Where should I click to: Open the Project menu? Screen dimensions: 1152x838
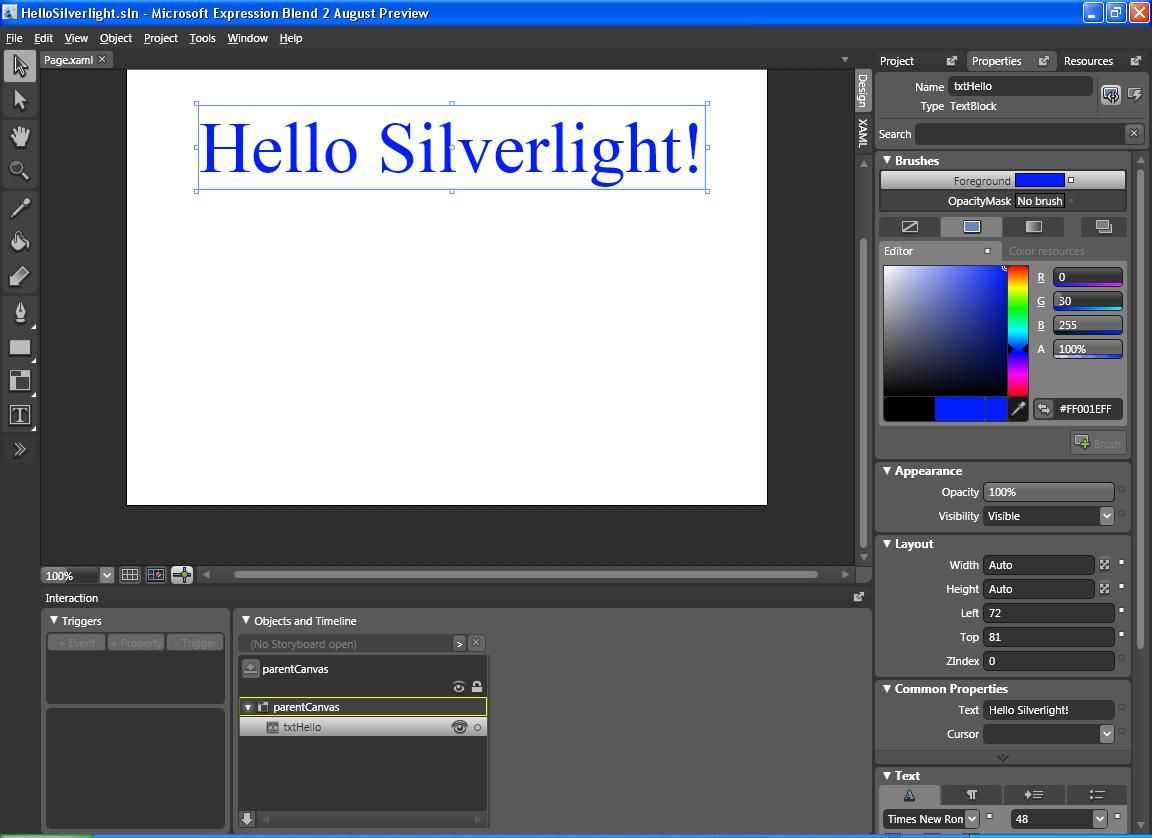pos(161,38)
